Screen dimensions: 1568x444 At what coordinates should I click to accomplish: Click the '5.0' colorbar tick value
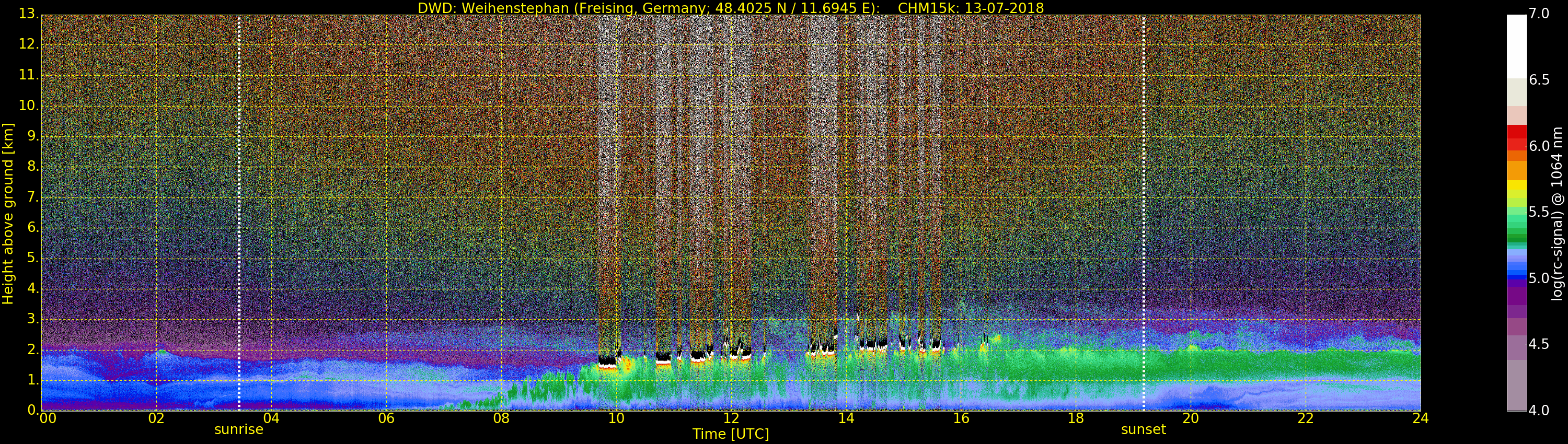(x=1539, y=278)
